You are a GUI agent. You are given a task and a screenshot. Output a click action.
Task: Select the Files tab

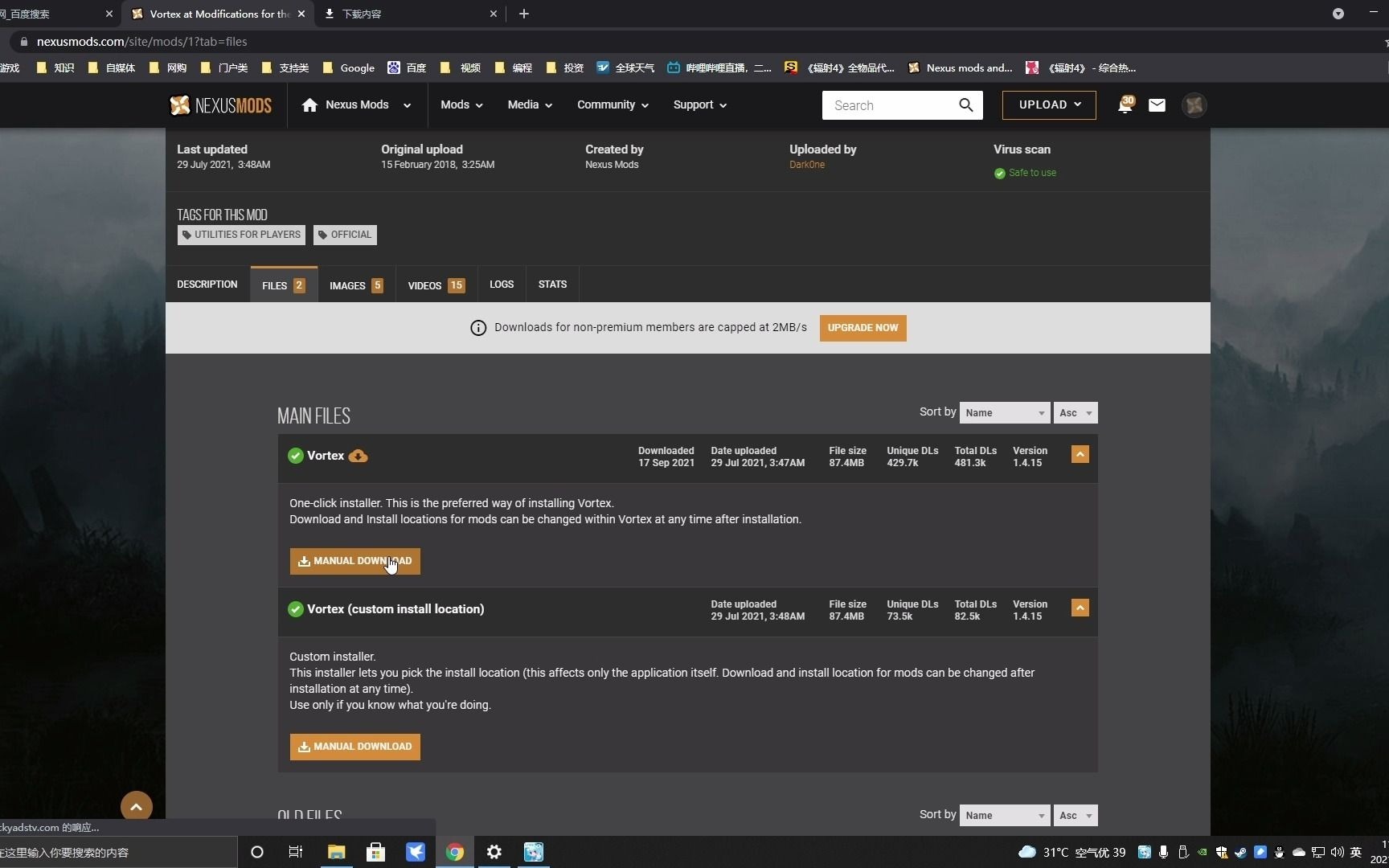pyautogui.click(x=284, y=285)
